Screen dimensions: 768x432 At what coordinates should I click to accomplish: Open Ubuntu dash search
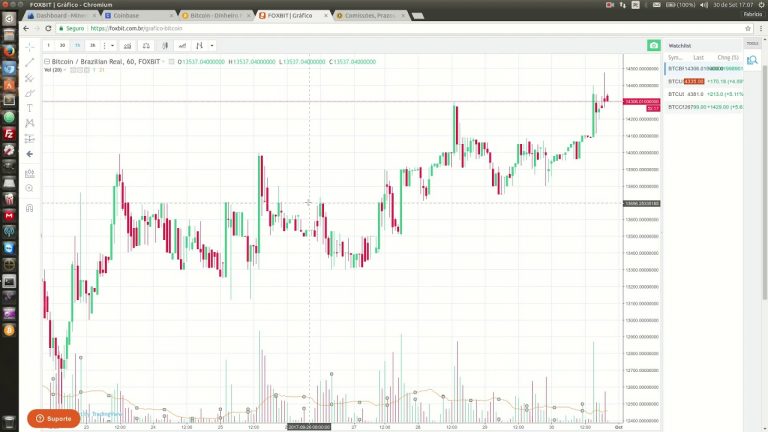(9, 18)
